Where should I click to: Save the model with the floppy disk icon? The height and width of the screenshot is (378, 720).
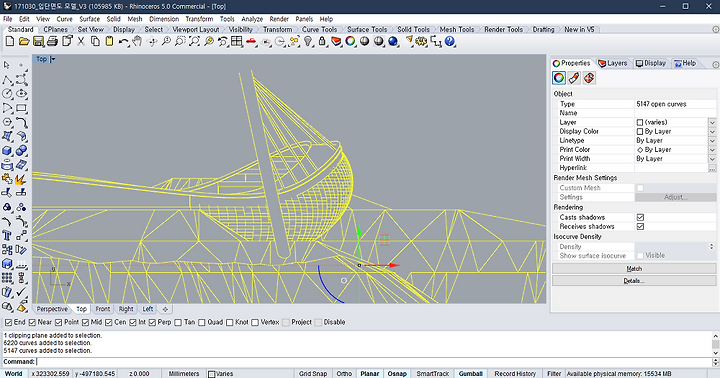click(38, 41)
